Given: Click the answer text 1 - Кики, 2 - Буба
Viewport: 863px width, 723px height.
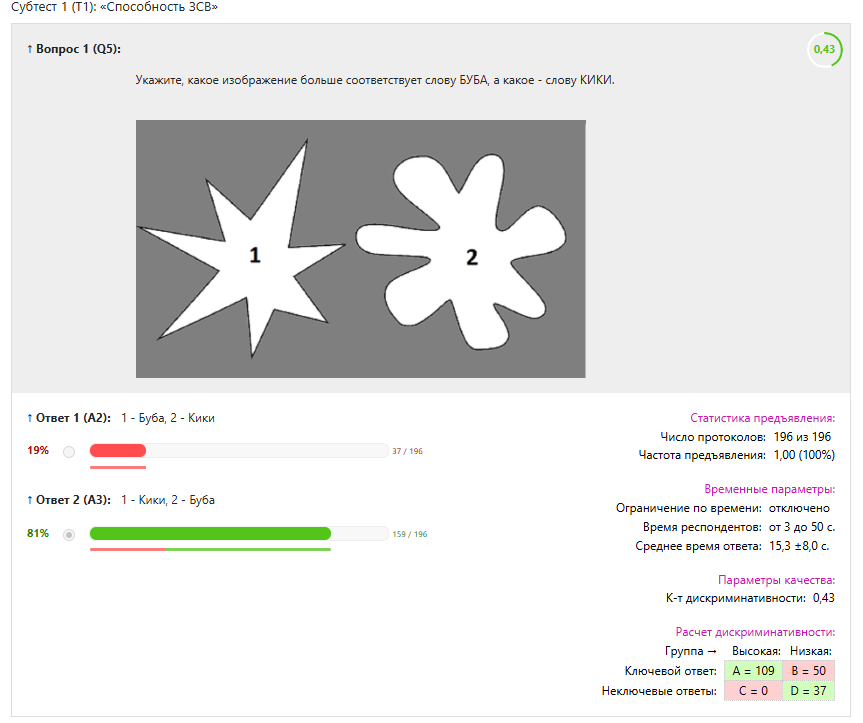Looking at the screenshot, I should 168,500.
